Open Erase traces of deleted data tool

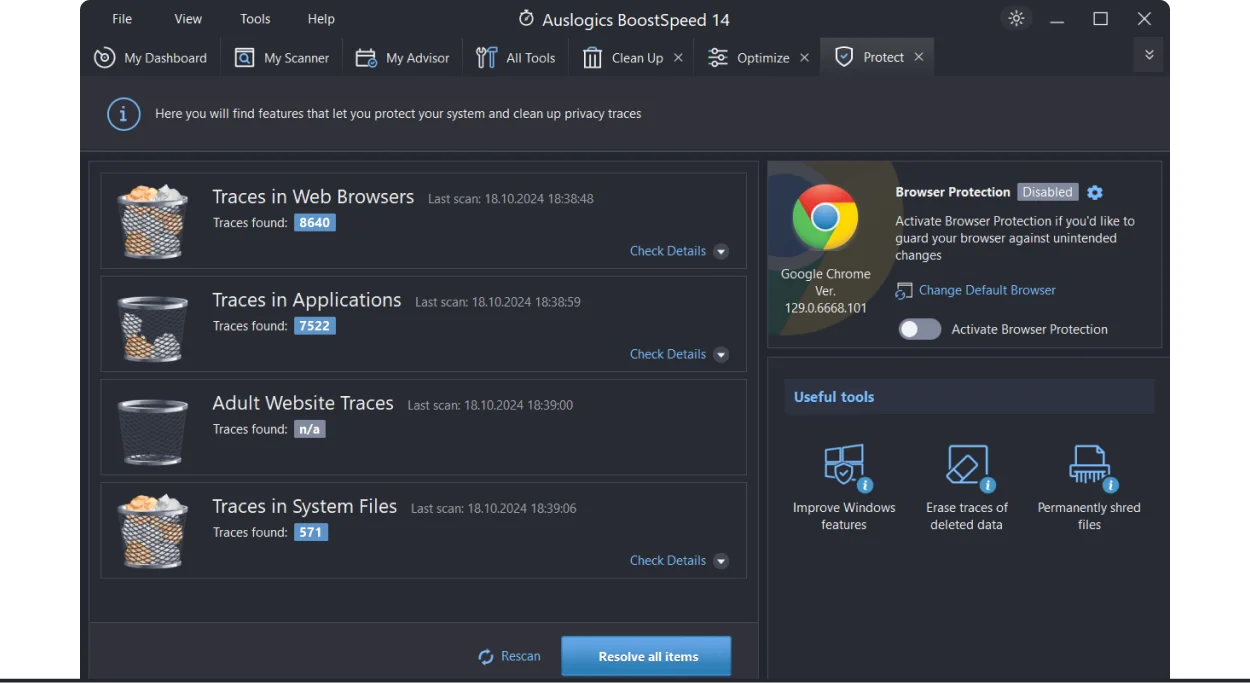click(x=967, y=488)
